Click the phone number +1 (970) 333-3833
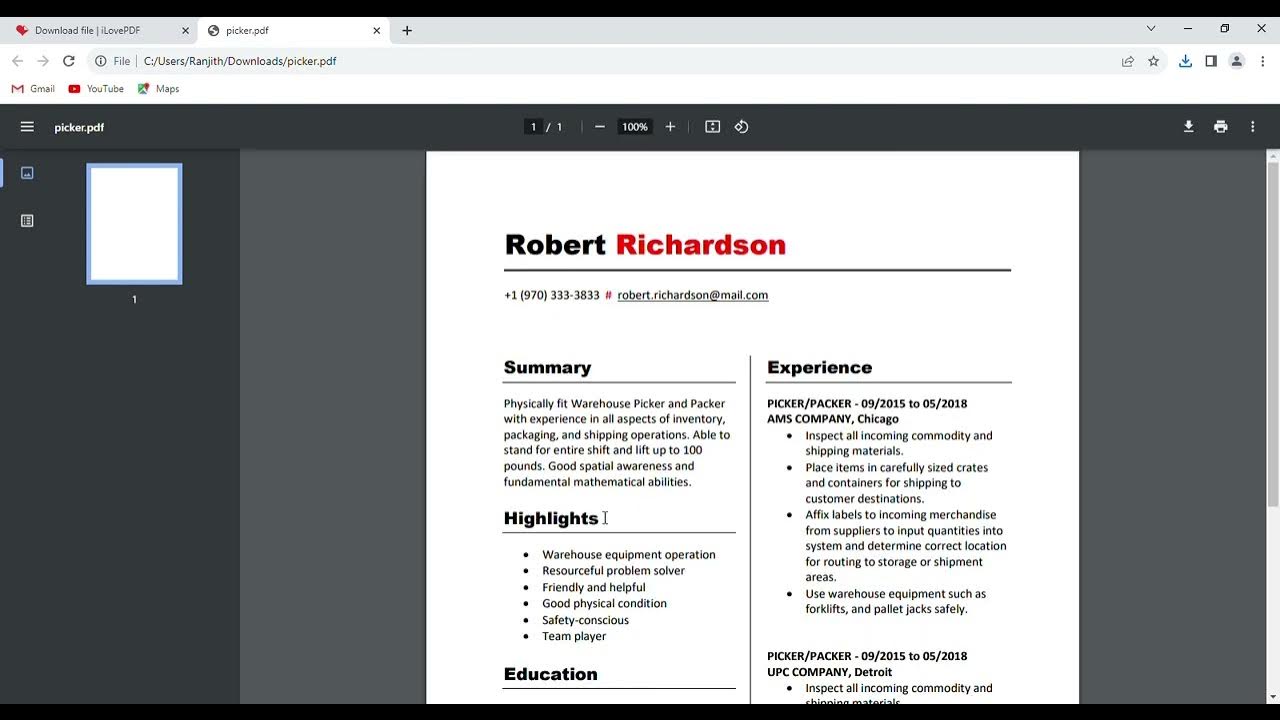Viewport: 1280px width, 720px height. tap(551, 295)
